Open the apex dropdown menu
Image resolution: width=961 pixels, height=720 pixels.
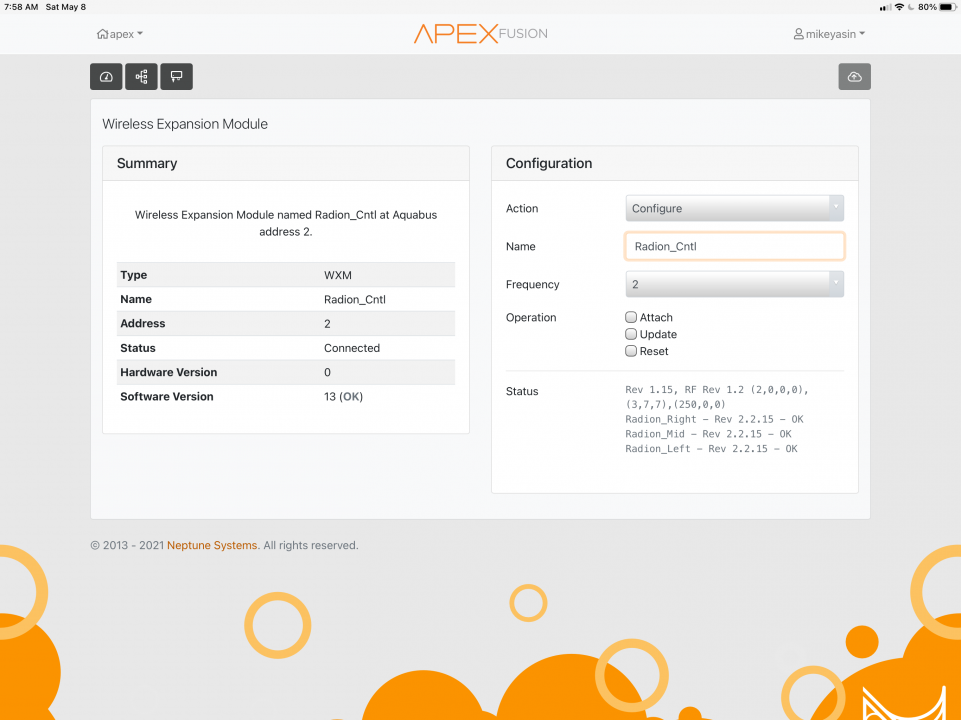pyautogui.click(x=120, y=34)
